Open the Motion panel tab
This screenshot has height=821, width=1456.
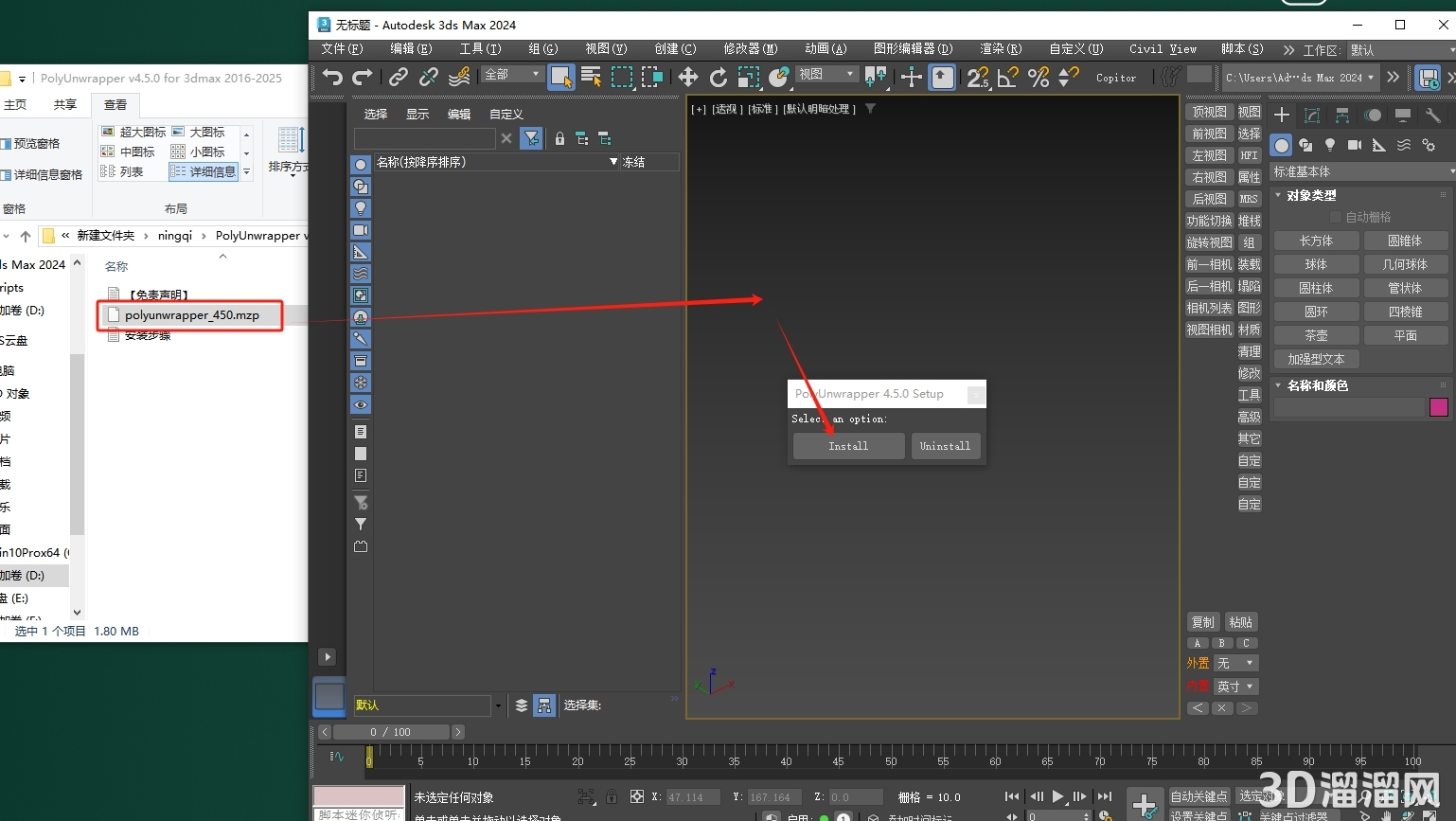(1373, 116)
